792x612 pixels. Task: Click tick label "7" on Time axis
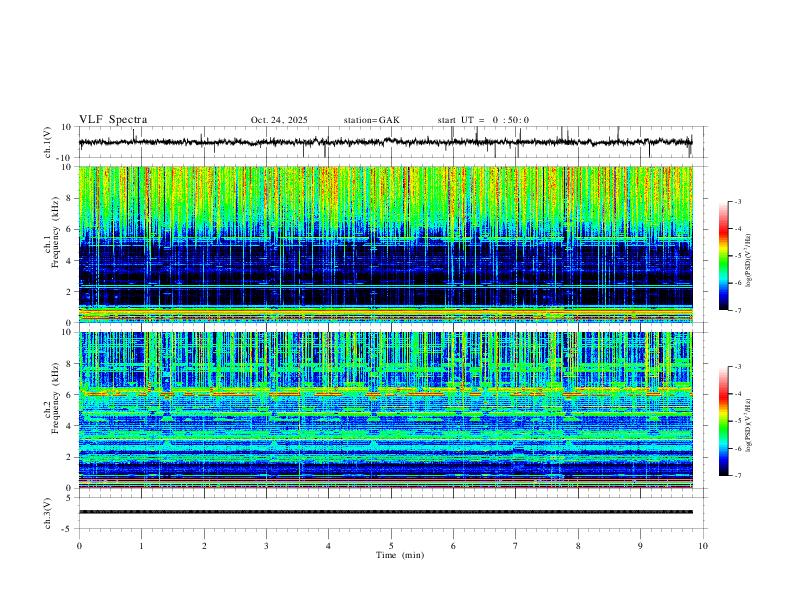coord(516,546)
